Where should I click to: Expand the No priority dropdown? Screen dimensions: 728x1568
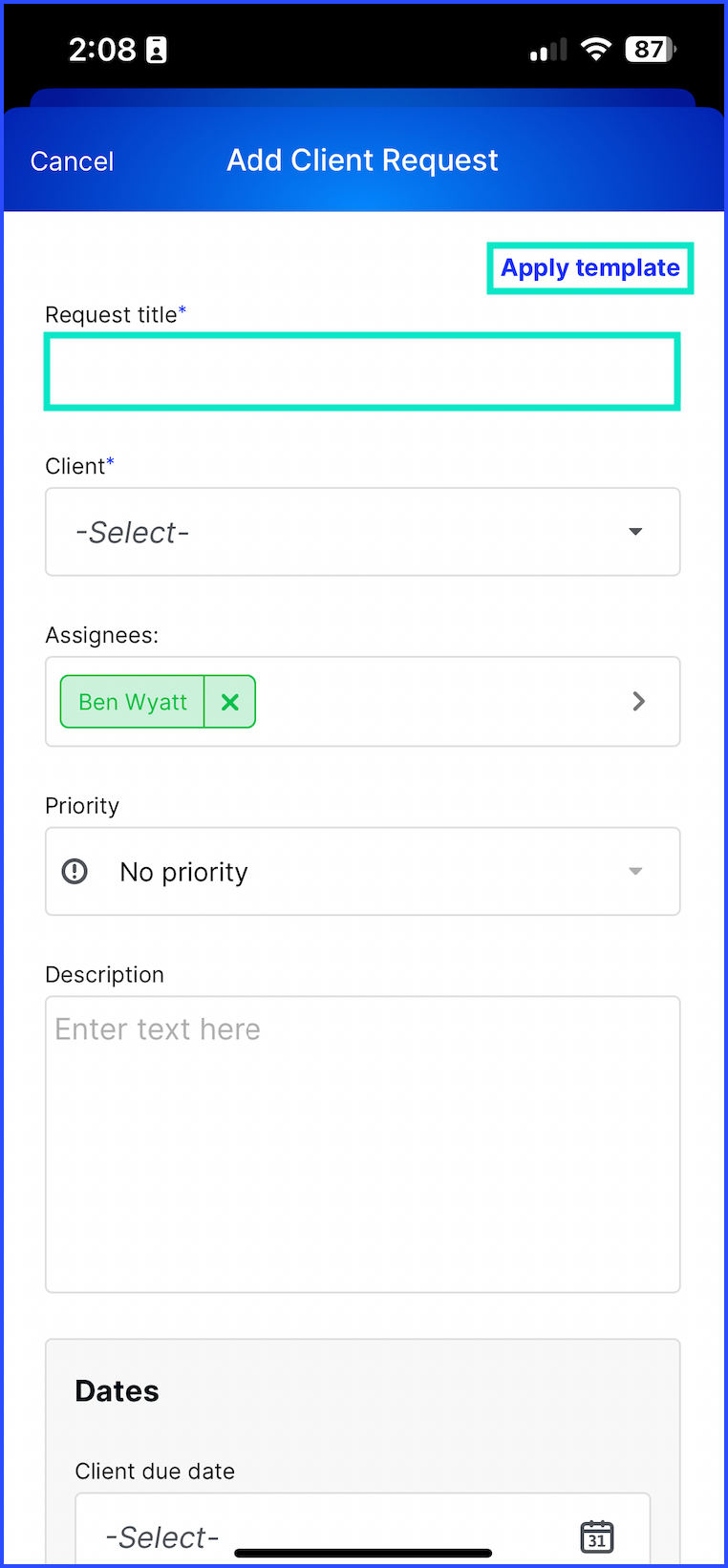point(363,871)
